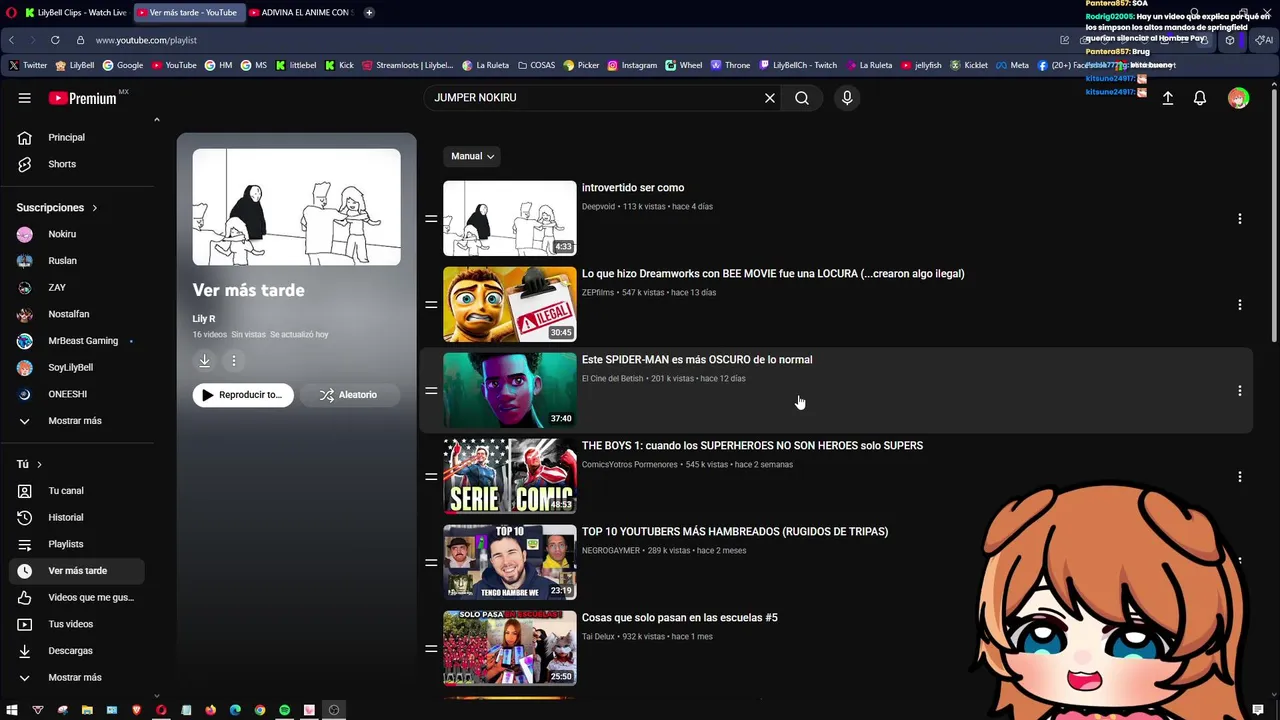
Task: Open Firefox from the taskbar
Action: click(211, 710)
